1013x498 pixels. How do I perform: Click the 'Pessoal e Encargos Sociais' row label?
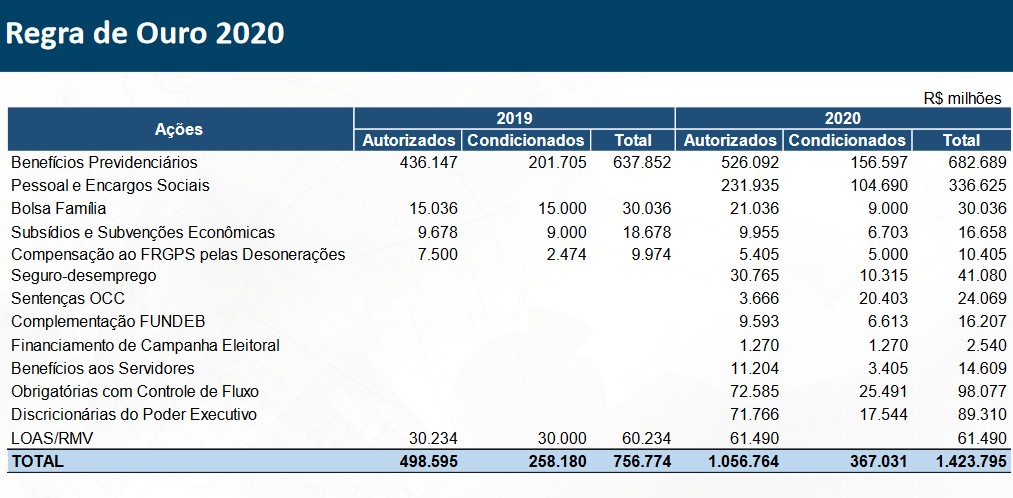pos(110,185)
